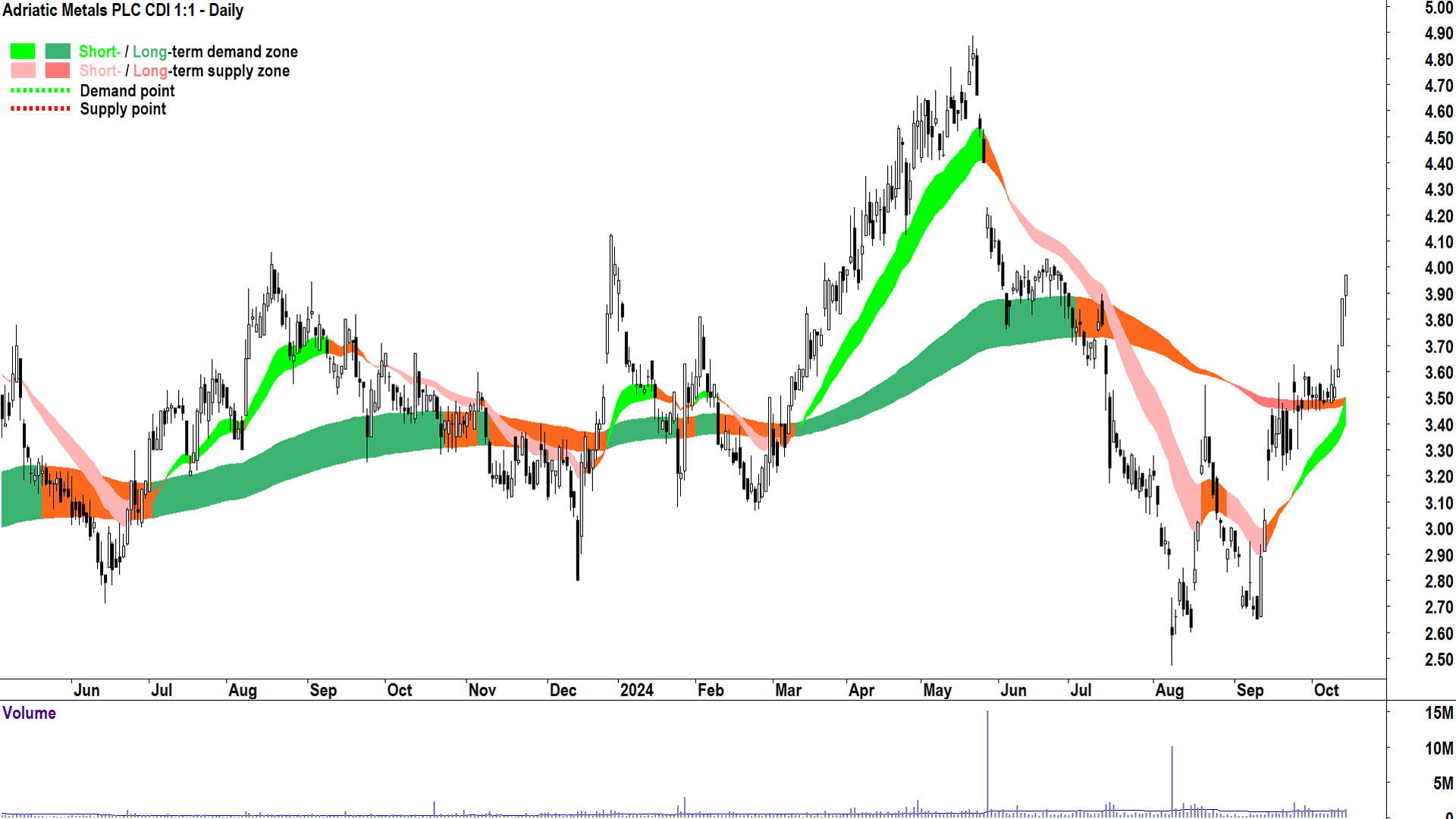The width and height of the screenshot is (1456, 819).
Task: Click the 4.50 price axis label
Action: [1439, 138]
